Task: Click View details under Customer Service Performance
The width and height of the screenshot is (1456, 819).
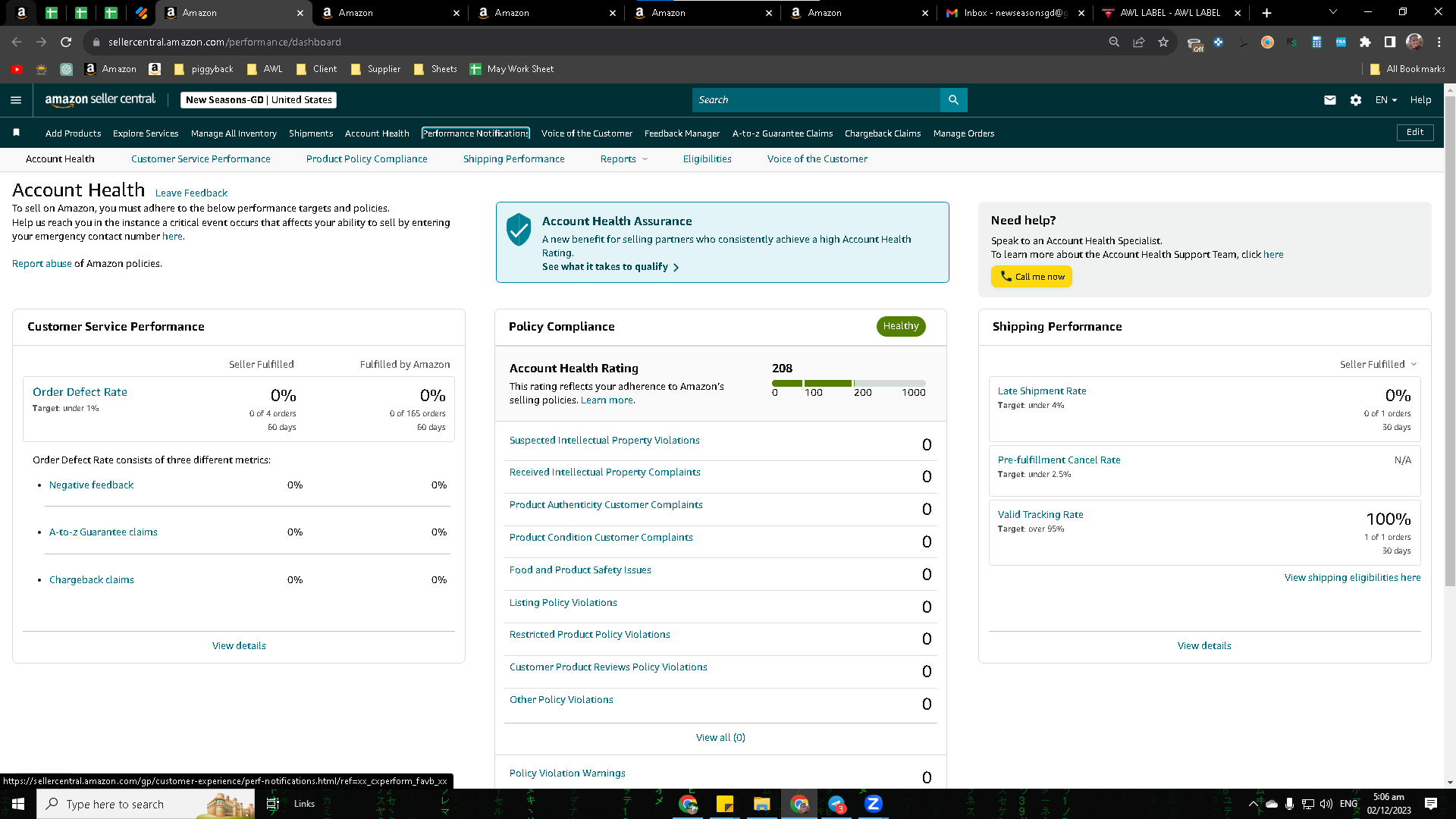Action: click(x=239, y=646)
